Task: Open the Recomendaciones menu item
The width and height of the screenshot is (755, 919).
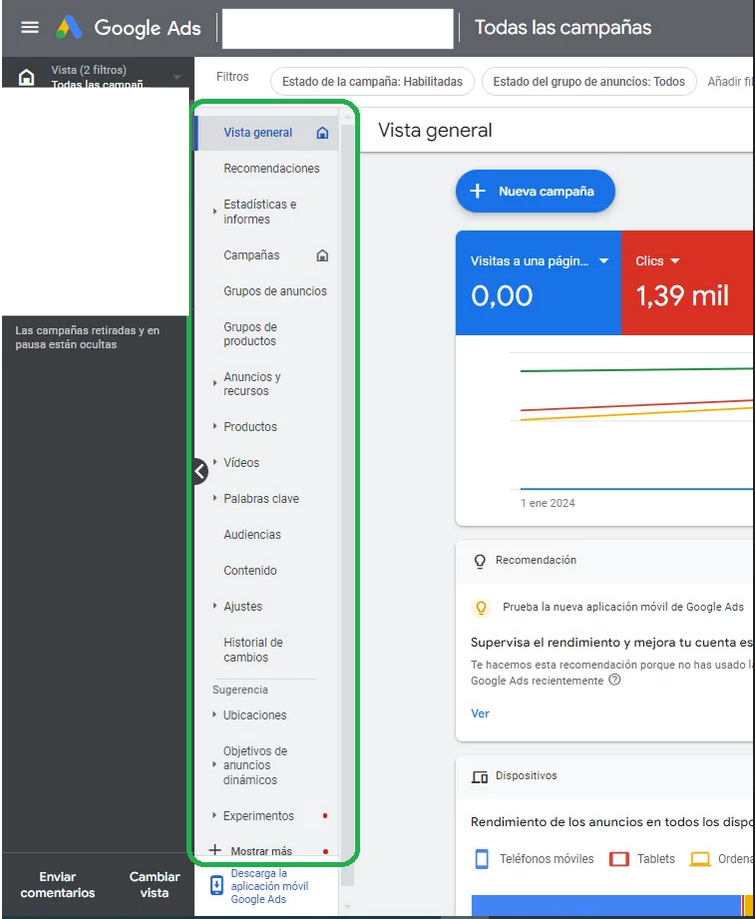Action: coord(271,169)
